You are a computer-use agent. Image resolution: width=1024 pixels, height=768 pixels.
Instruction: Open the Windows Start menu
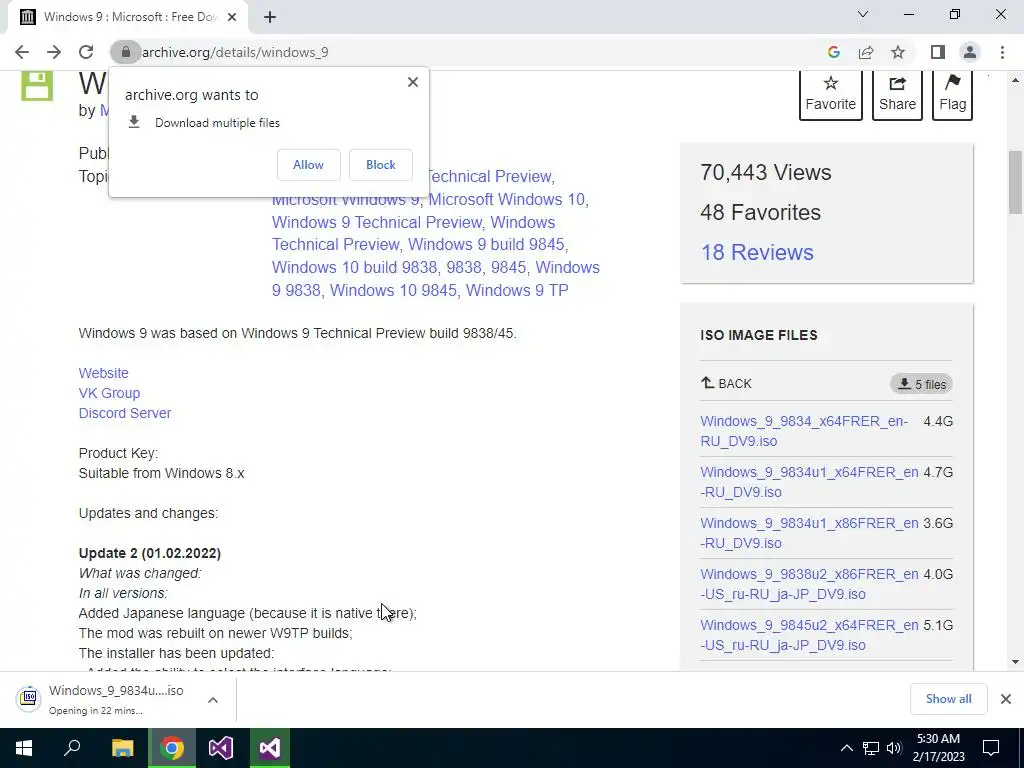click(24, 748)
